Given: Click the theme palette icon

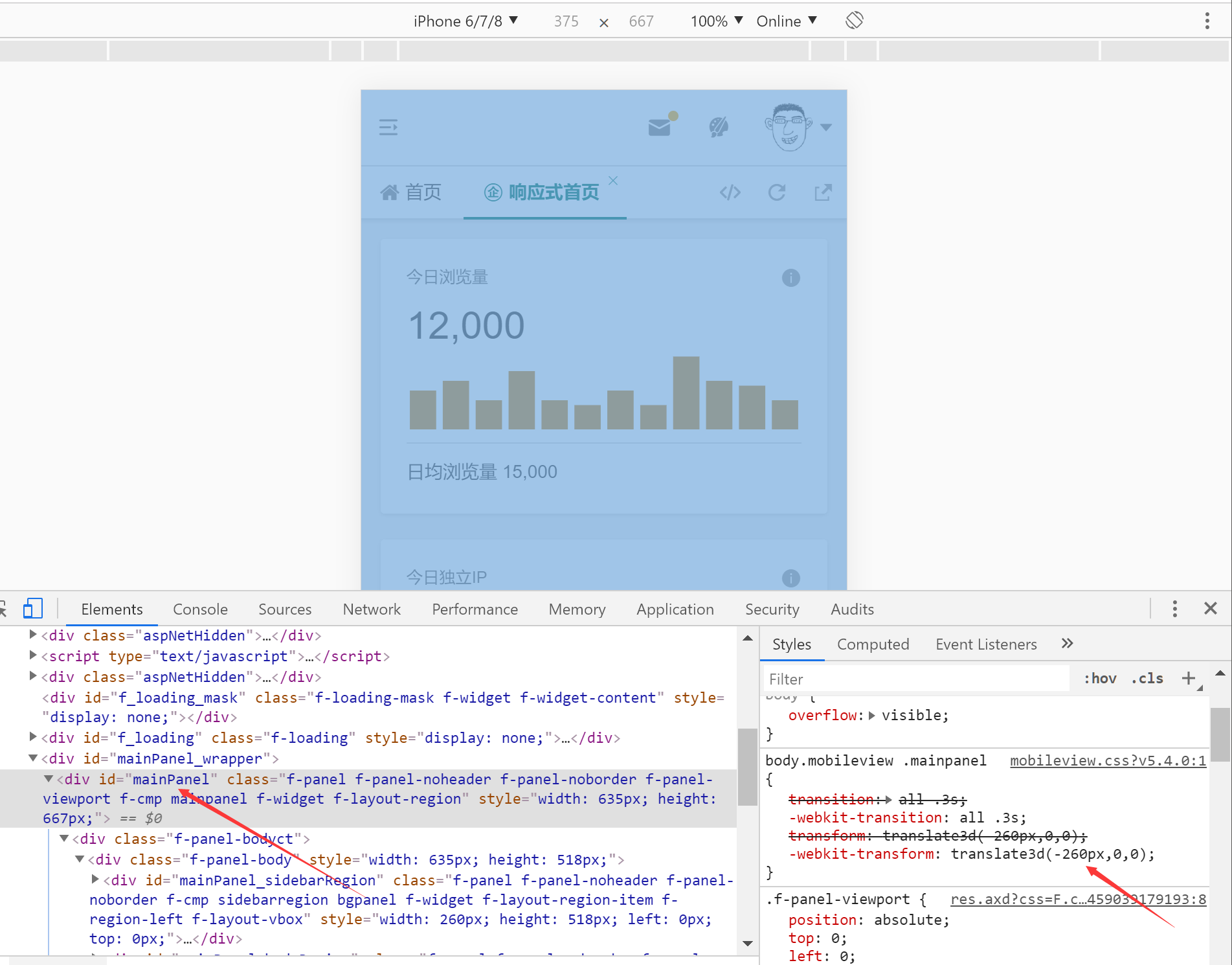Looking at the screenshot, I should tap(719, 127).
